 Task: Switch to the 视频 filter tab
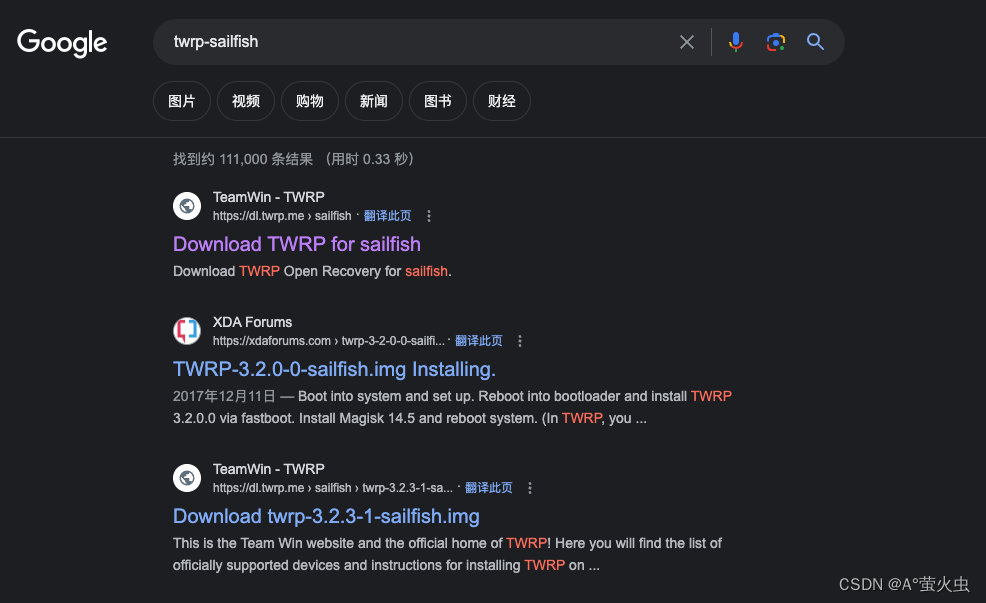point(246,101)
